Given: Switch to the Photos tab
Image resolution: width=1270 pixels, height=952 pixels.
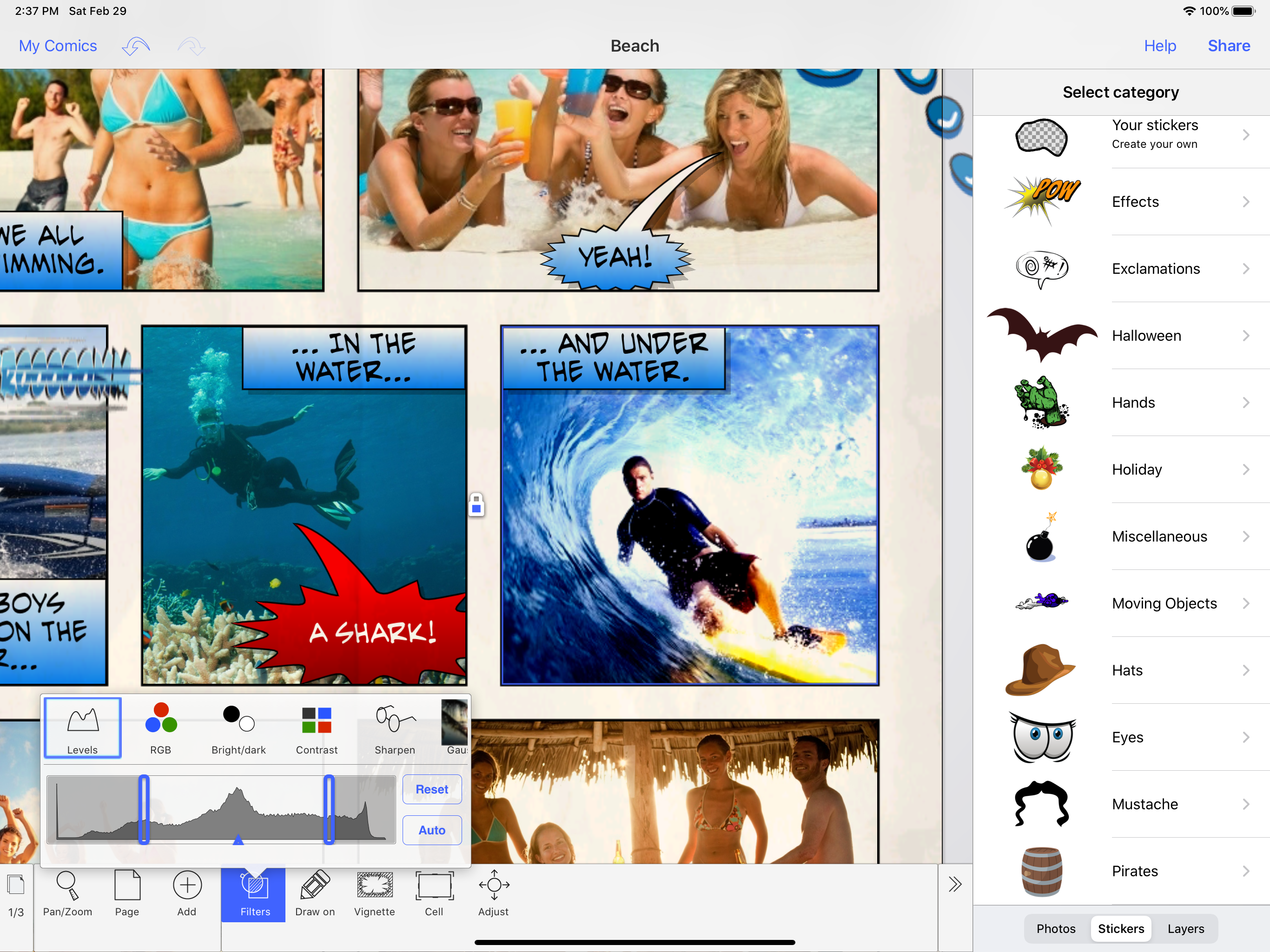Looking at the screenshot, I should coord(1056,928).
